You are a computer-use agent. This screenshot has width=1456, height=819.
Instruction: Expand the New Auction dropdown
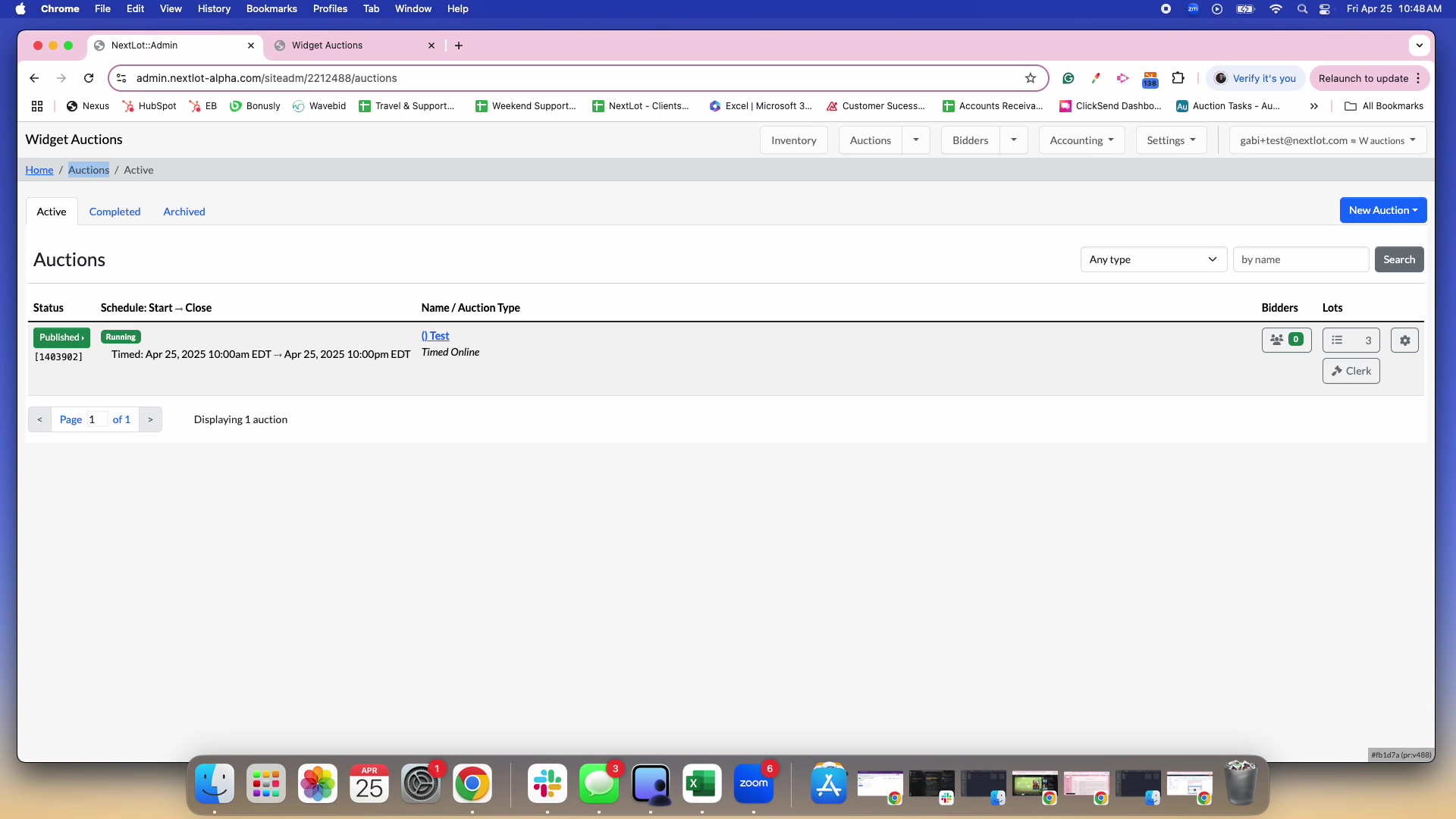point(1382,210)
